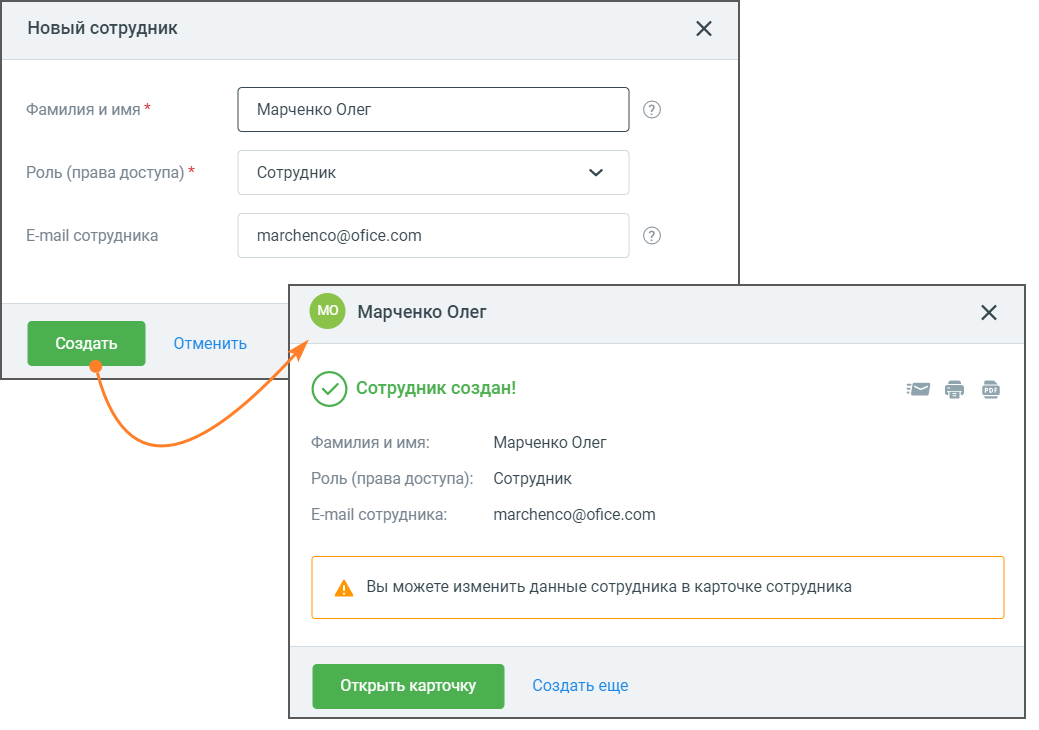1039x730 pixels.
Task: Click the Марченко Олег title in dialog header
Action: pyautogui.click(x=422, y=311)
